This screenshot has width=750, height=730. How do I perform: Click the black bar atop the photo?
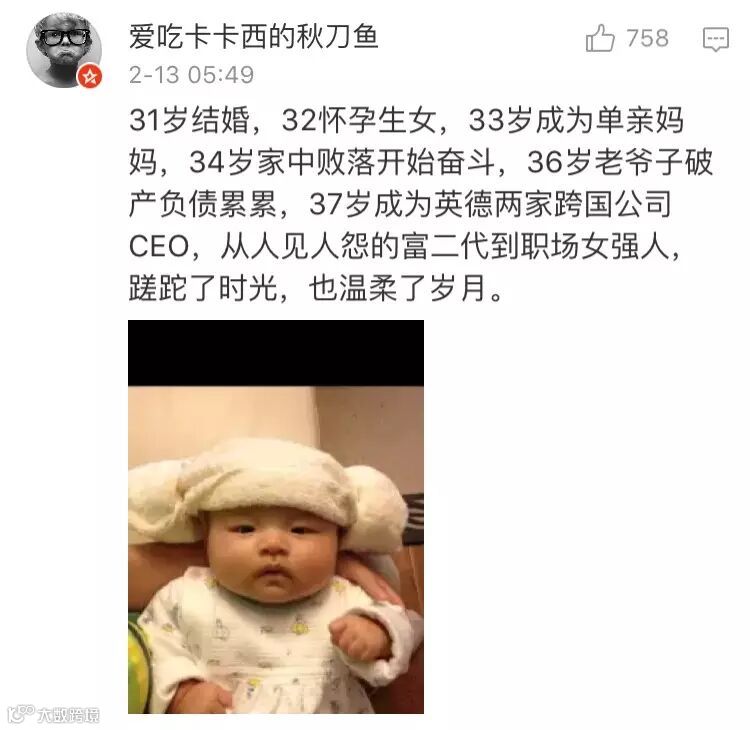[x=276, y=353]
